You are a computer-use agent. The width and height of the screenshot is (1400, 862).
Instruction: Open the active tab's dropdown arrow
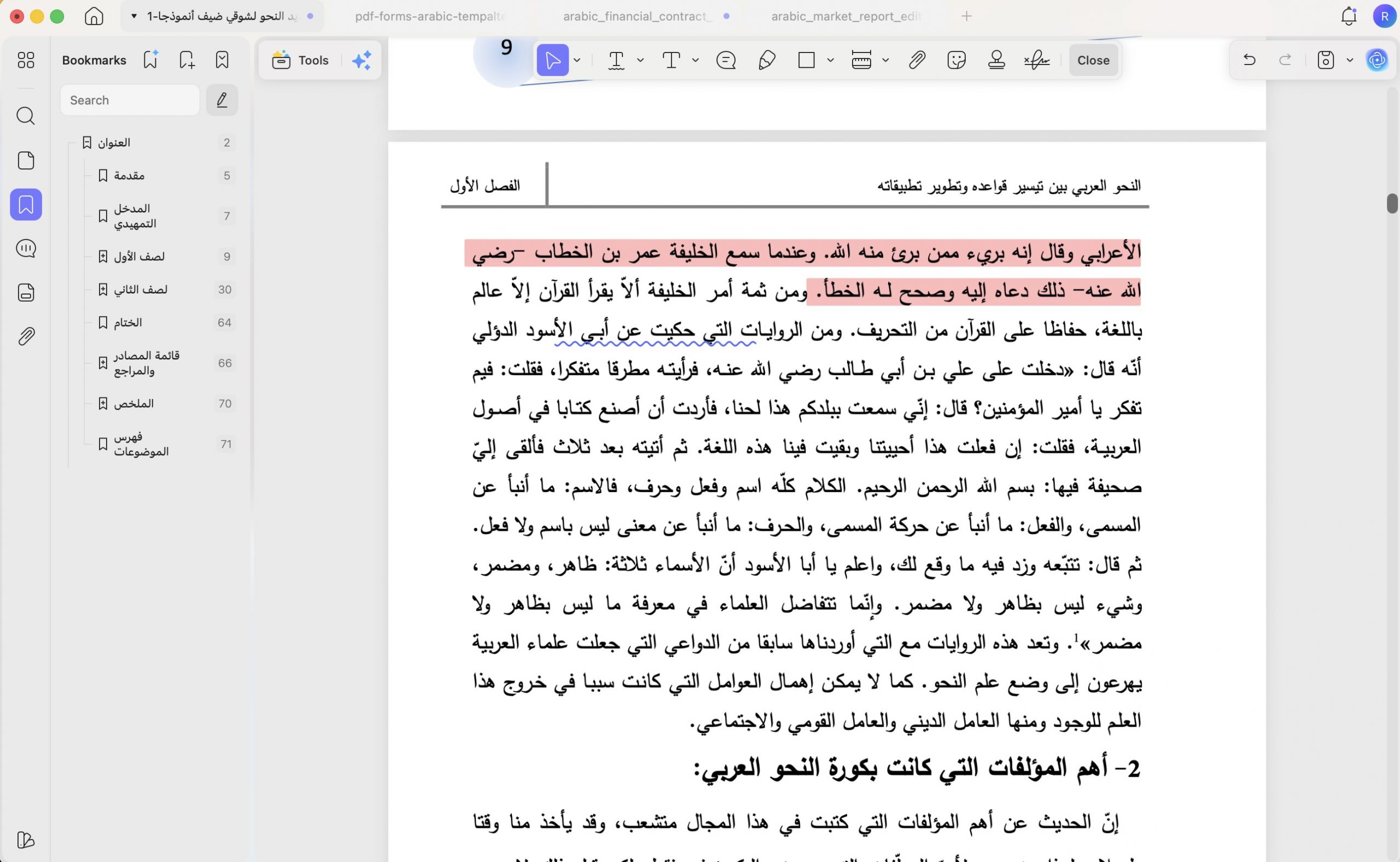[134, 16]
